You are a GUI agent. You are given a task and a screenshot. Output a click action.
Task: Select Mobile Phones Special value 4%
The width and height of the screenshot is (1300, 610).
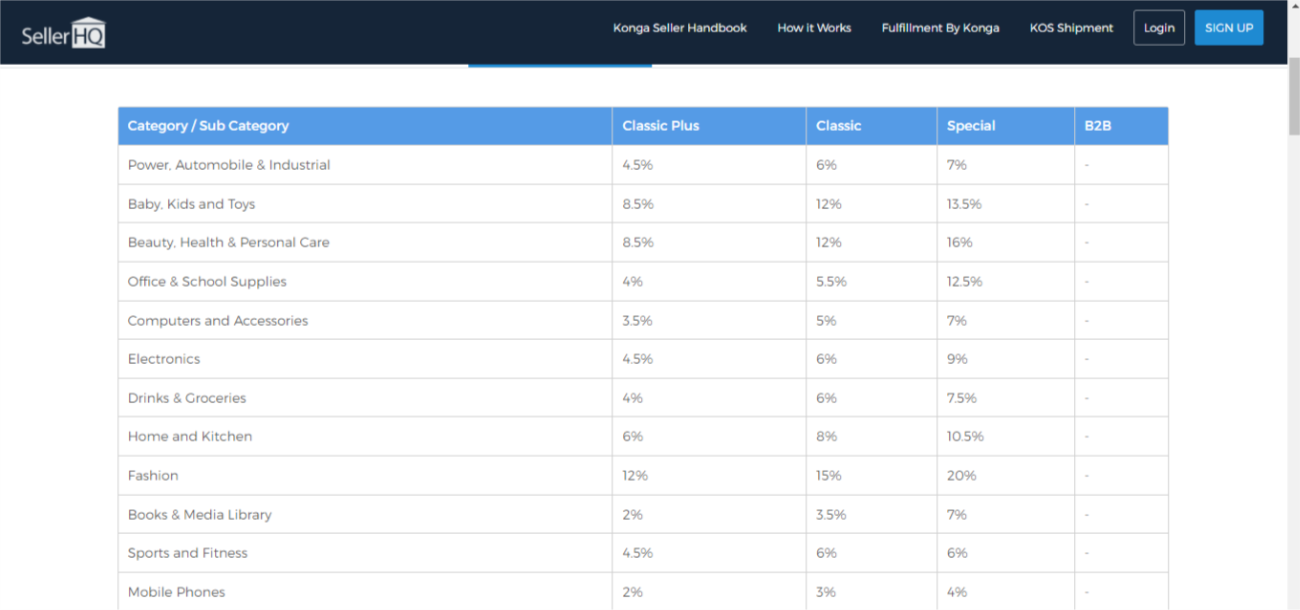point(956,592)
